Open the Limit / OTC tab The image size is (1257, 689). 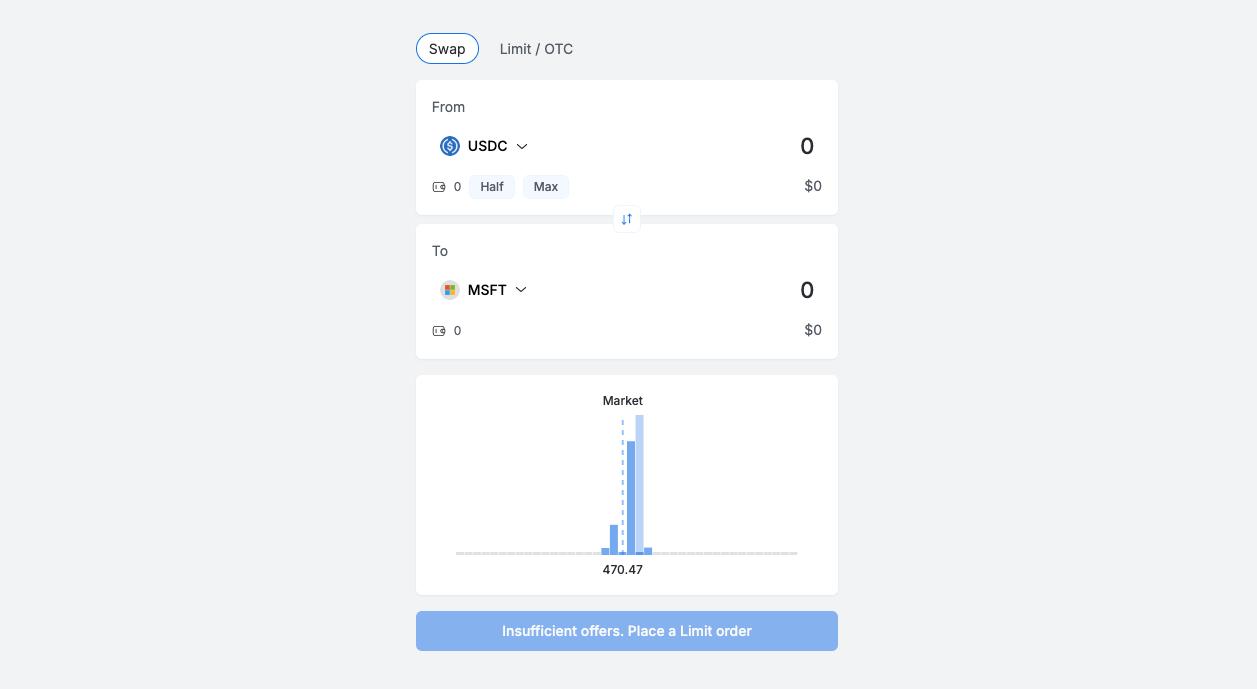(536, 49)
